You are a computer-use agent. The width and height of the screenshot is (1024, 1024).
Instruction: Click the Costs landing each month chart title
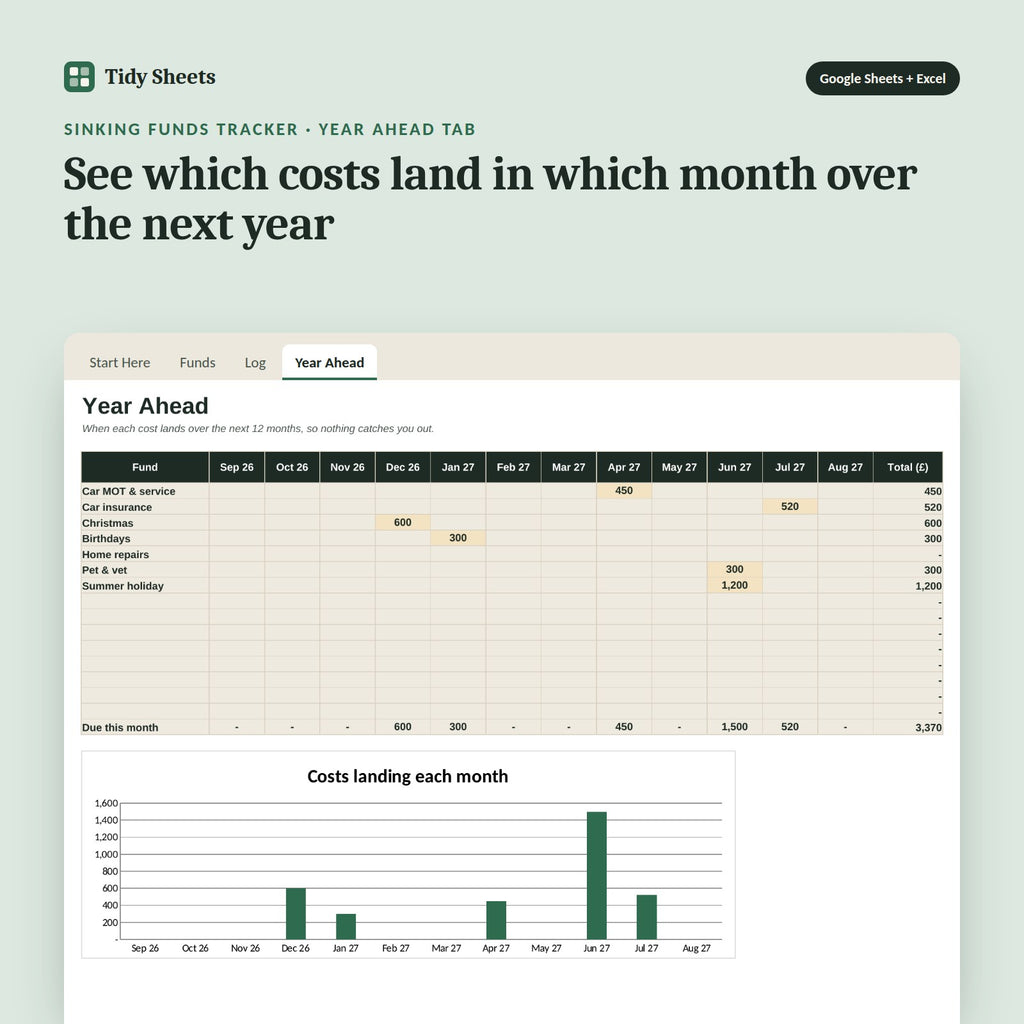pyautogui.click(x=408, y=776)
